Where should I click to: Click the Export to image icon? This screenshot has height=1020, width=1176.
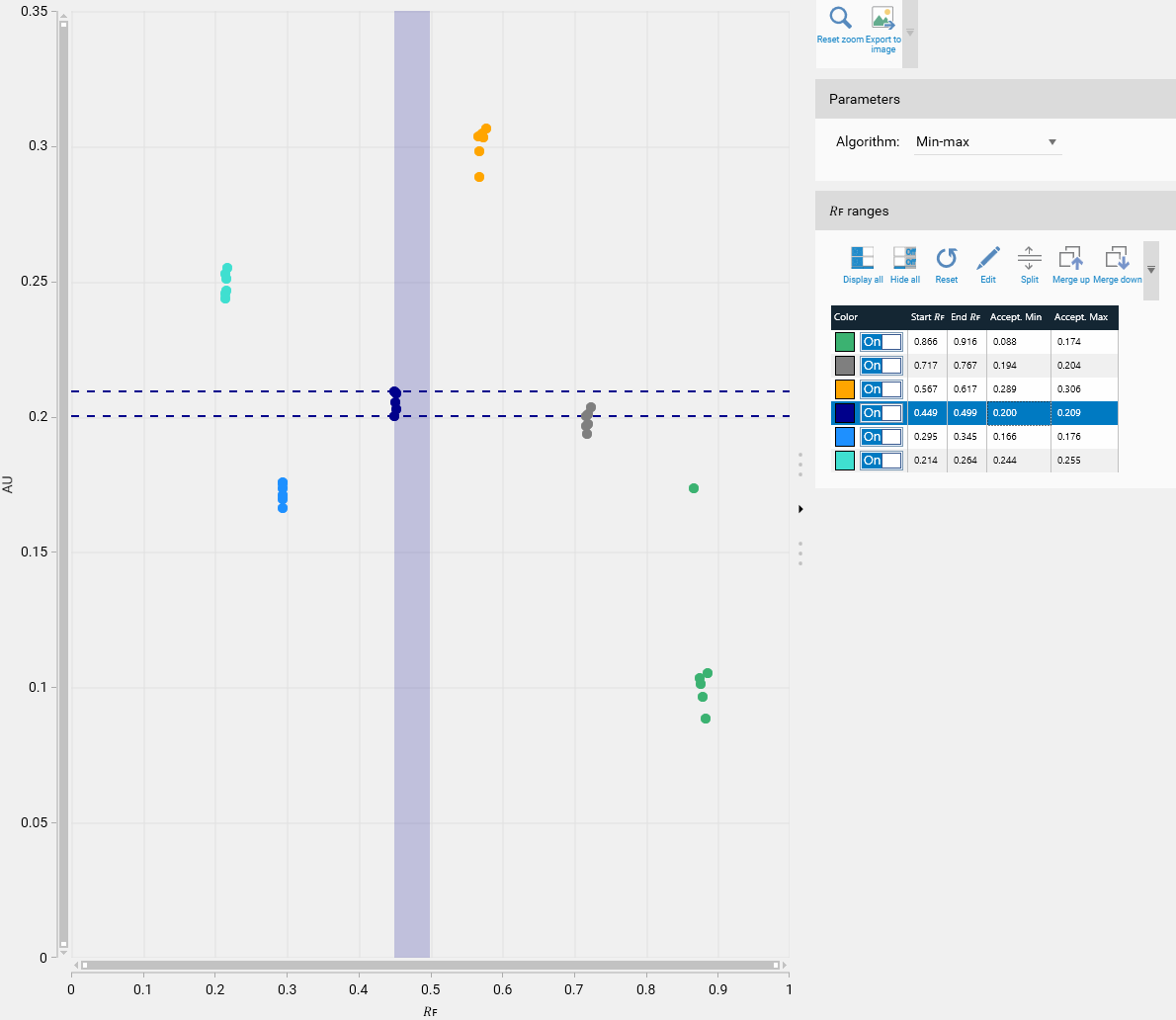pyautogui.click(x=882, y=19)
